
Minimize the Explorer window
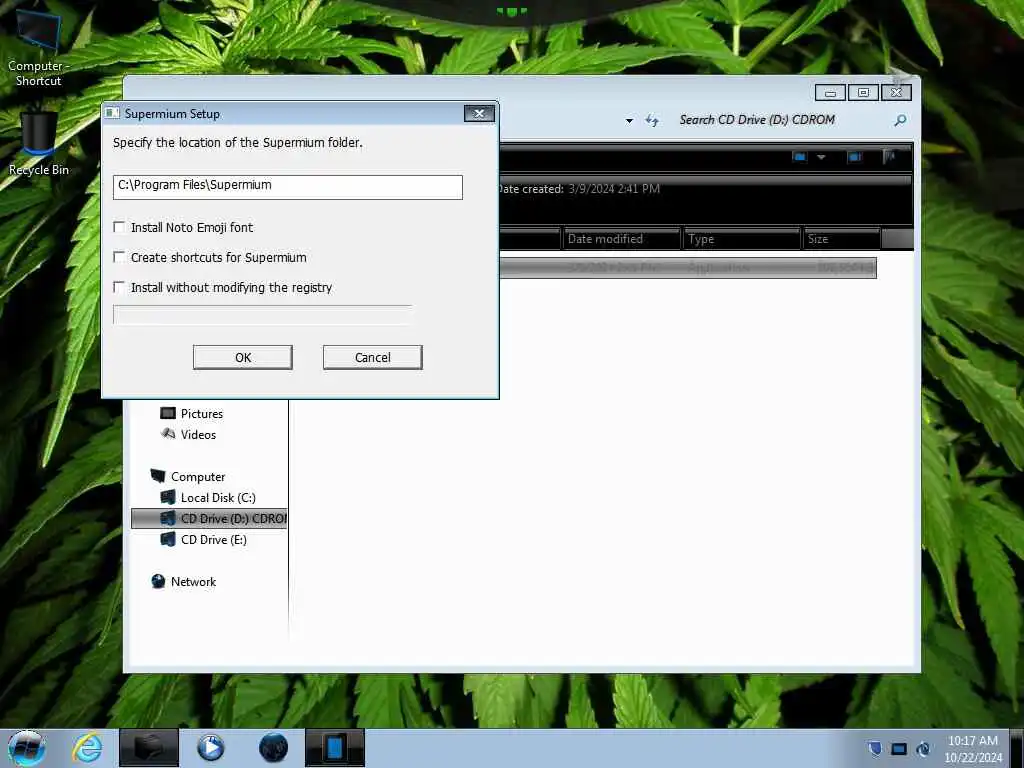(x=830, y=93)
